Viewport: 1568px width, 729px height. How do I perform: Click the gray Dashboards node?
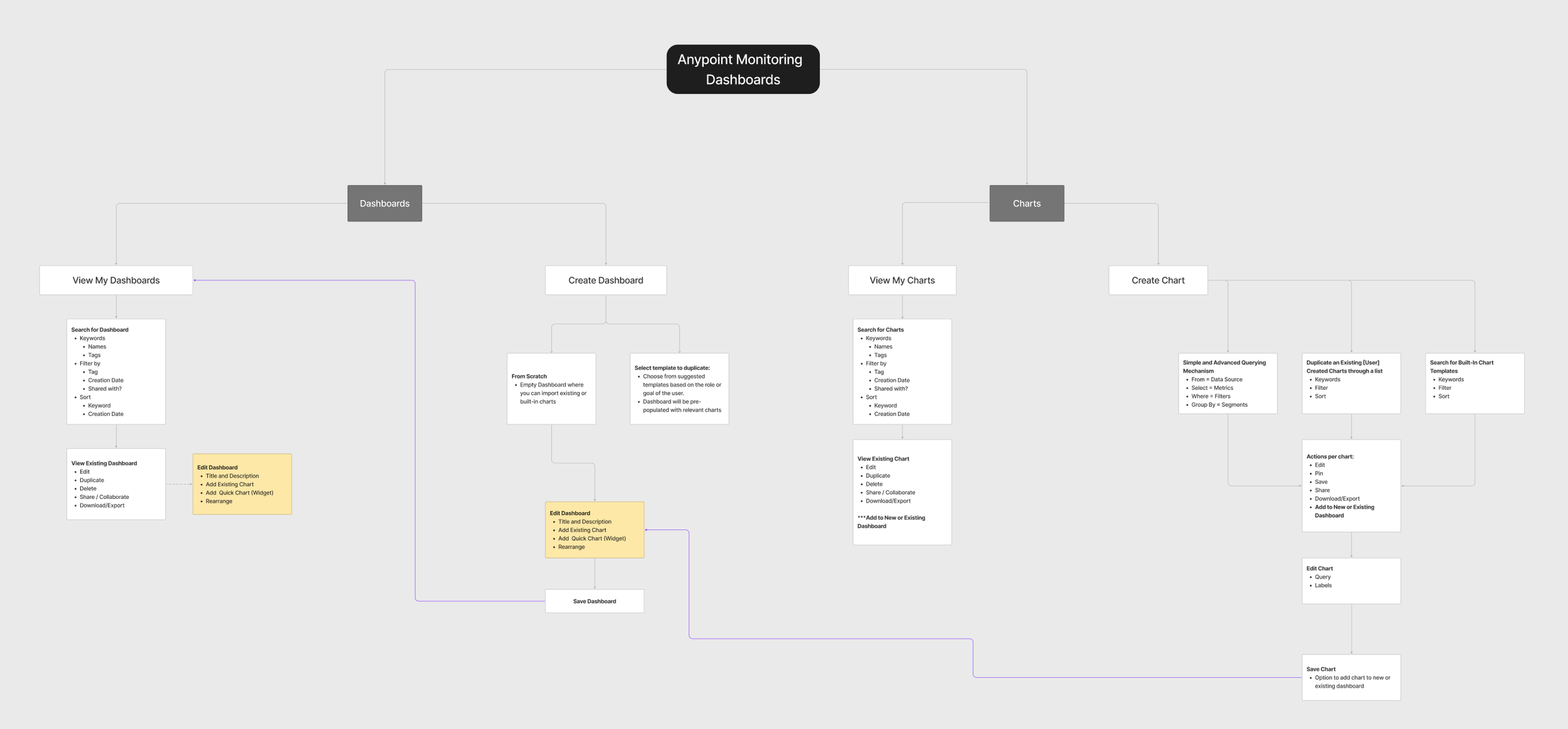384,203
